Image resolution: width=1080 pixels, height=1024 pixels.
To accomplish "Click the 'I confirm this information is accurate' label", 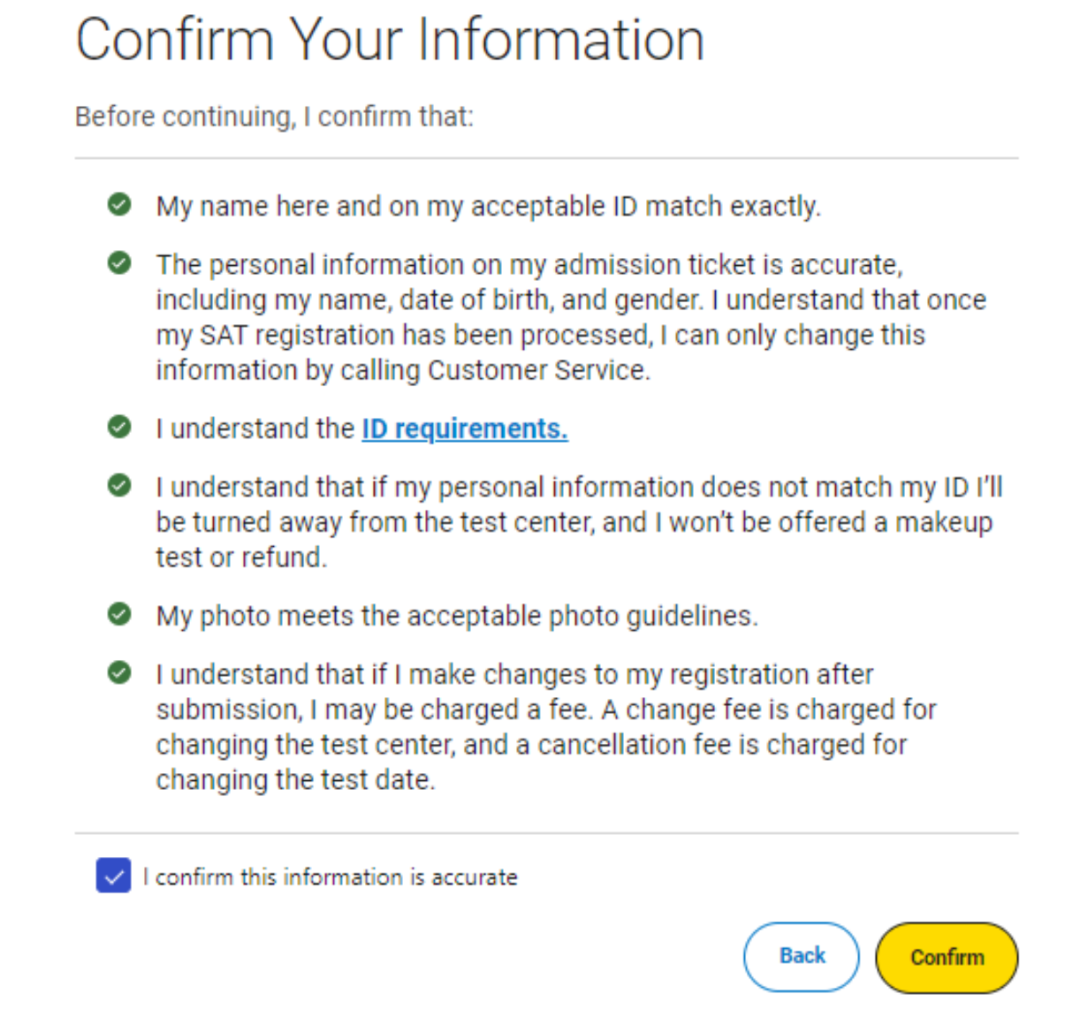I will click(x=330, y=877).
